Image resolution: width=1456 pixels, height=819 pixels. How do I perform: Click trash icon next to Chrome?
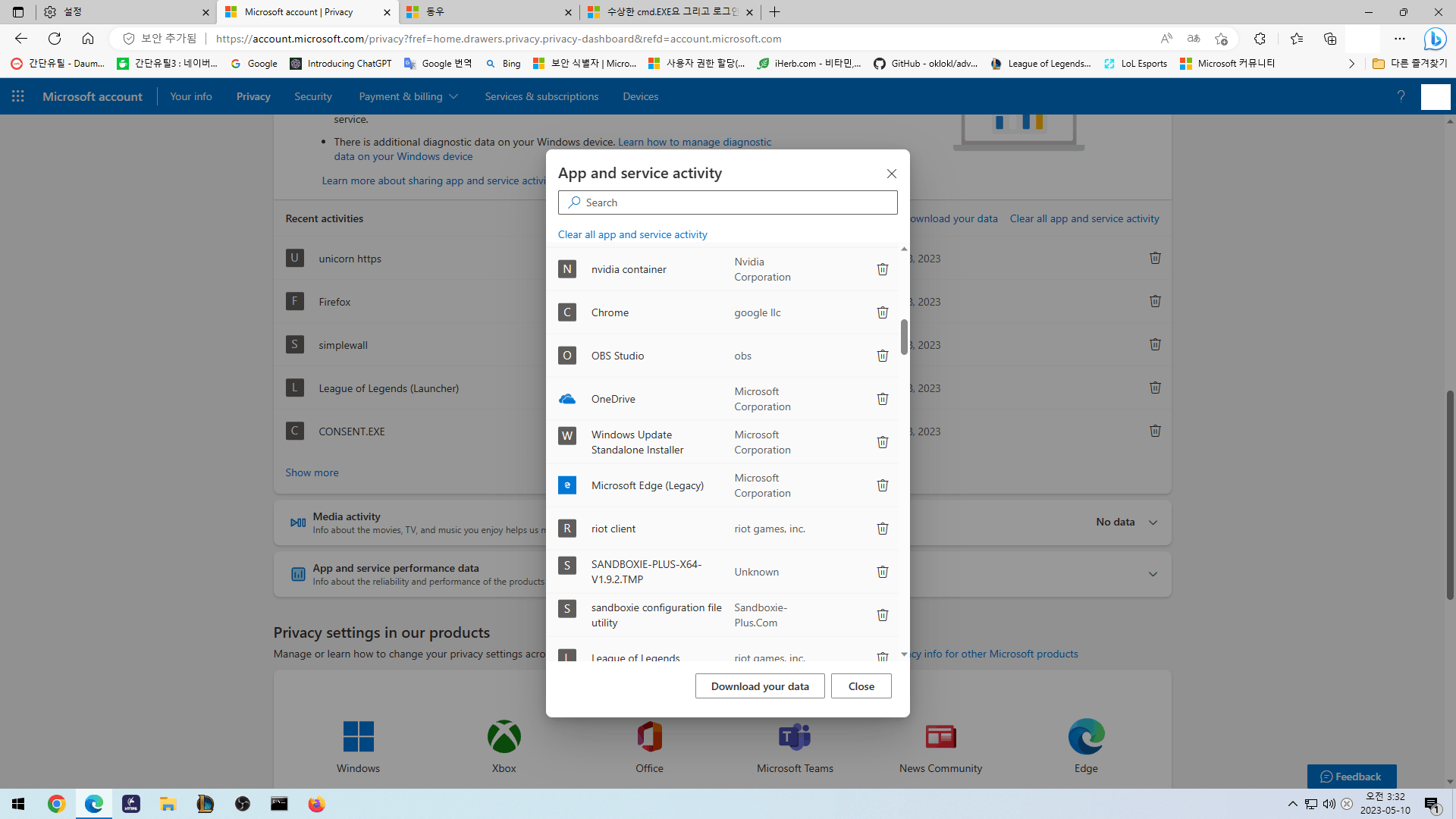[x=883, y=312]
